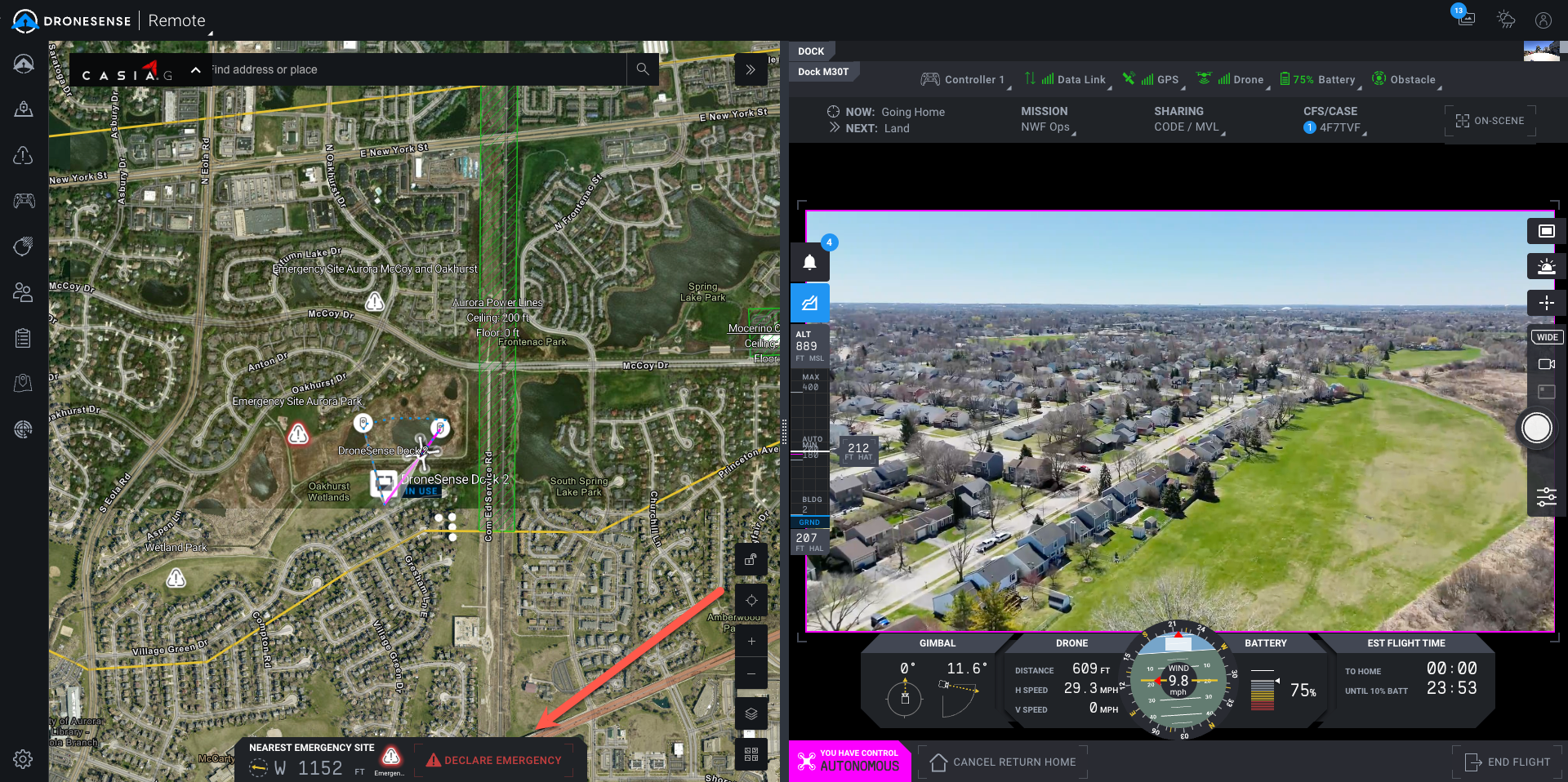1568x782 pixels.
Task: Toggle the crosshair reticle icon
Action: point(1547,303)
